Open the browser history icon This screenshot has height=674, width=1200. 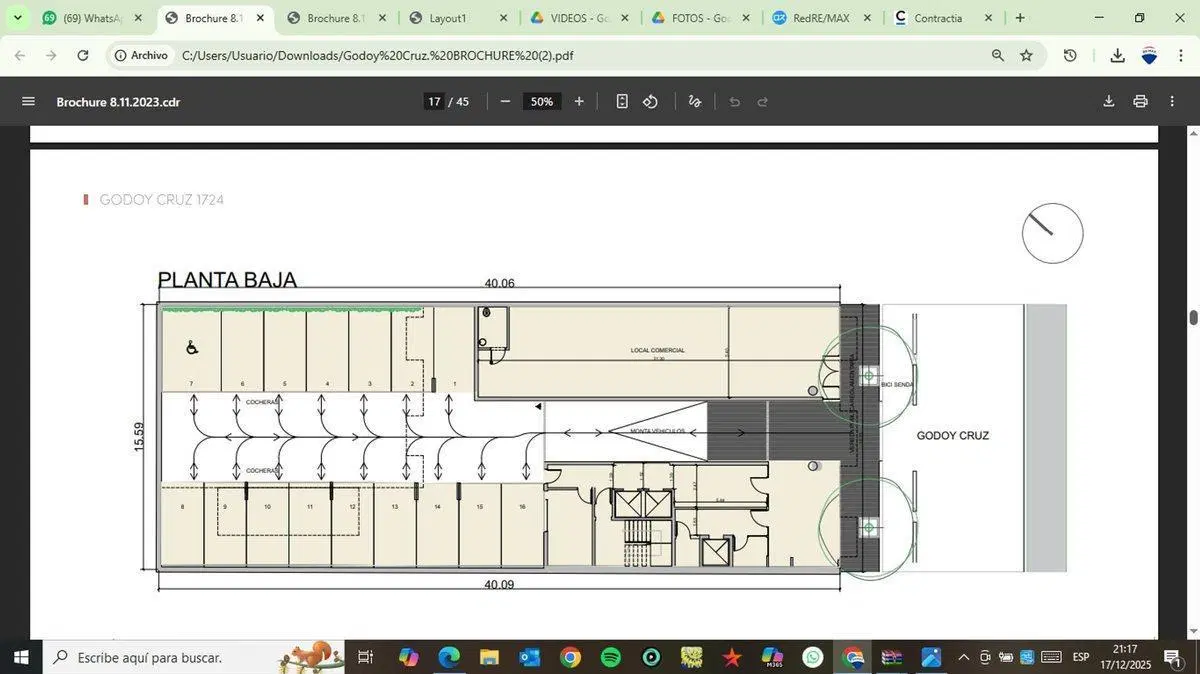coord(1070,55)
